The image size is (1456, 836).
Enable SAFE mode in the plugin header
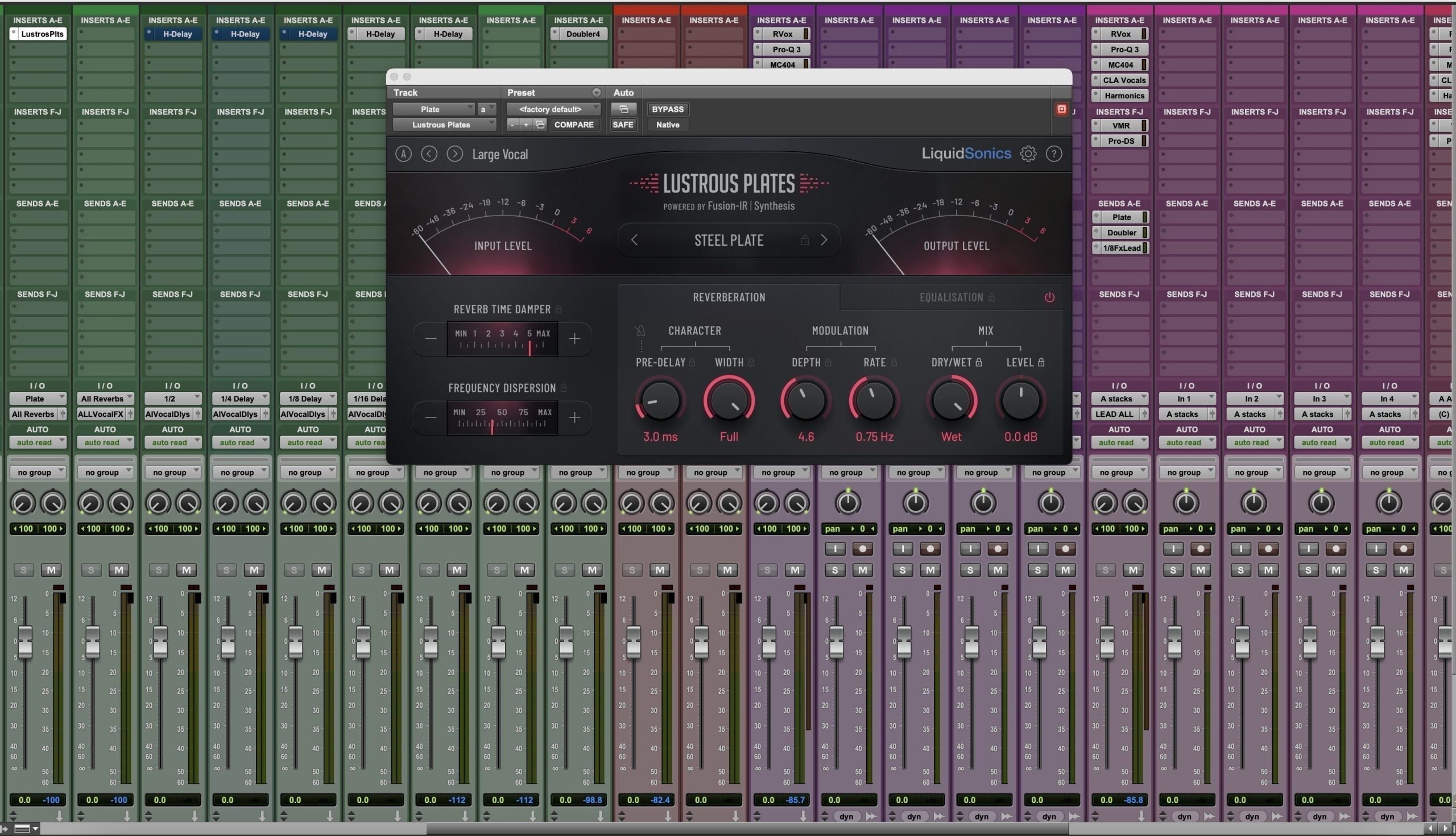[623, 125]
